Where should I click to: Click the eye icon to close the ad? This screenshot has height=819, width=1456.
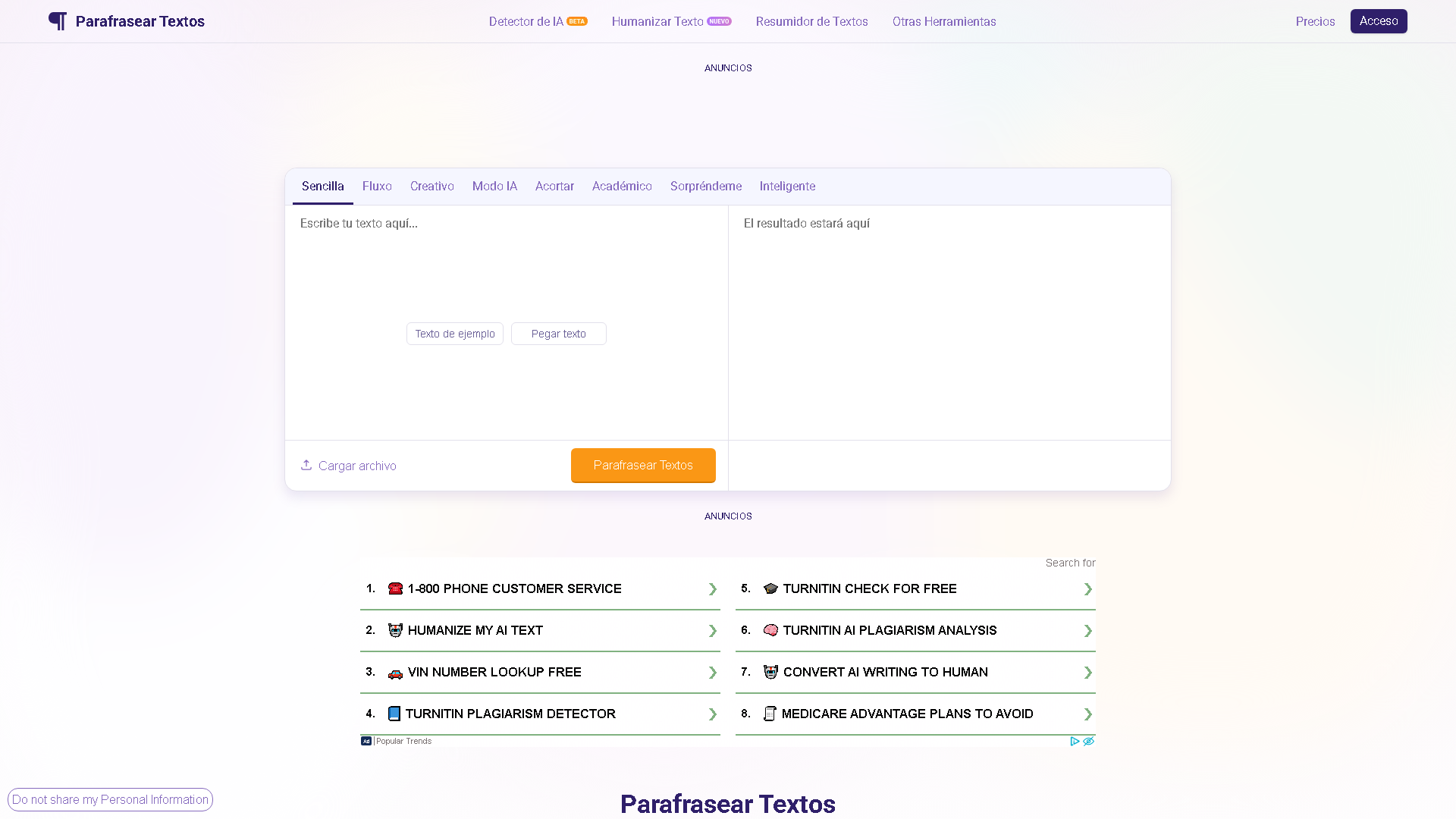pos(1089,742)
